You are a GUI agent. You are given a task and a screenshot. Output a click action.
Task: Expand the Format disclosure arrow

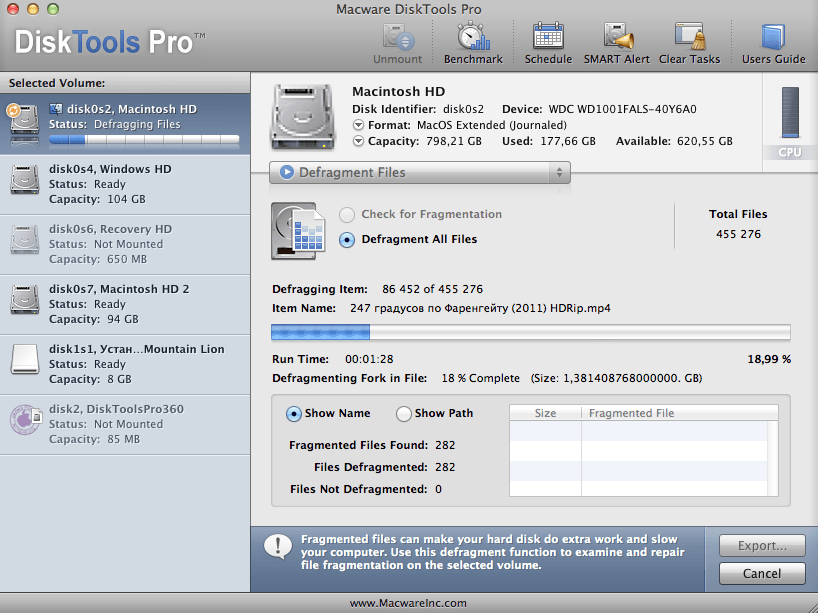(358, 125)
